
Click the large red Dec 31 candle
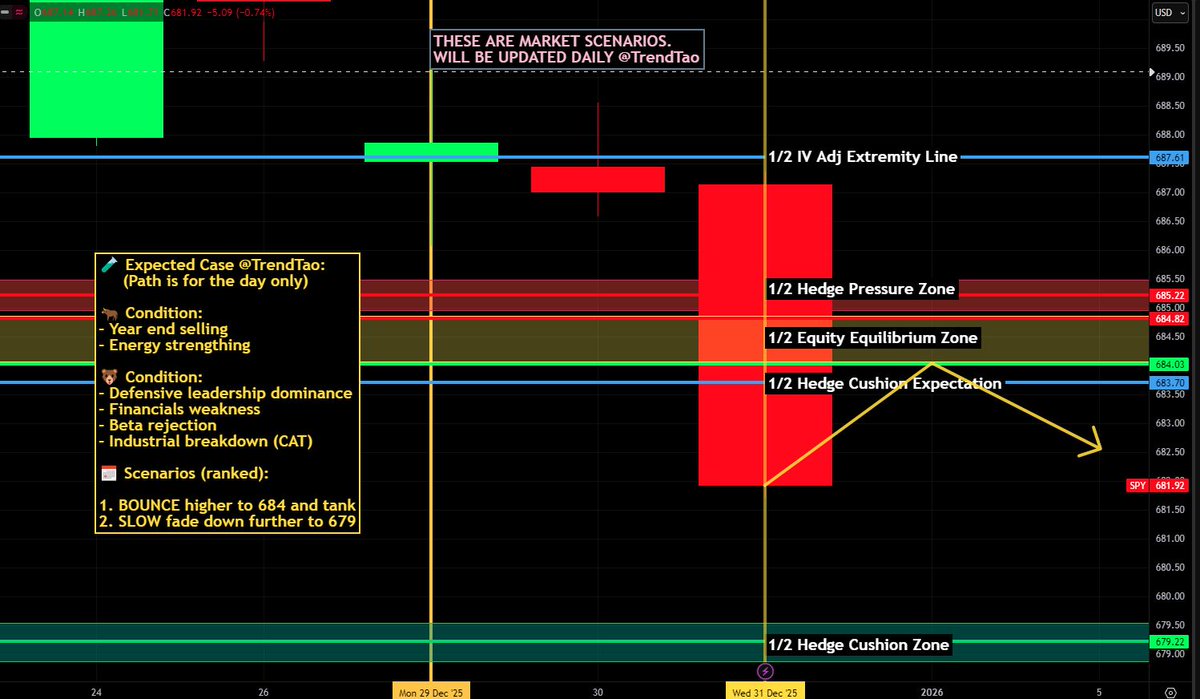(765, 335)
